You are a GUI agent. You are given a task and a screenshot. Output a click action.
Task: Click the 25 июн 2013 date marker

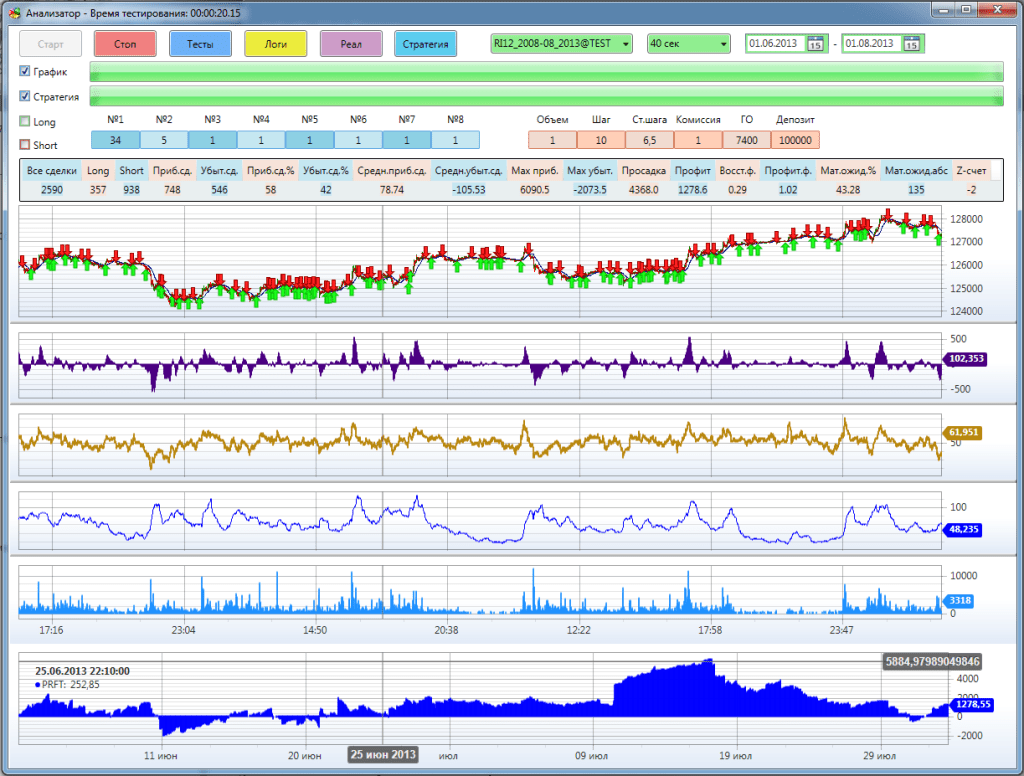pos(383,755)
